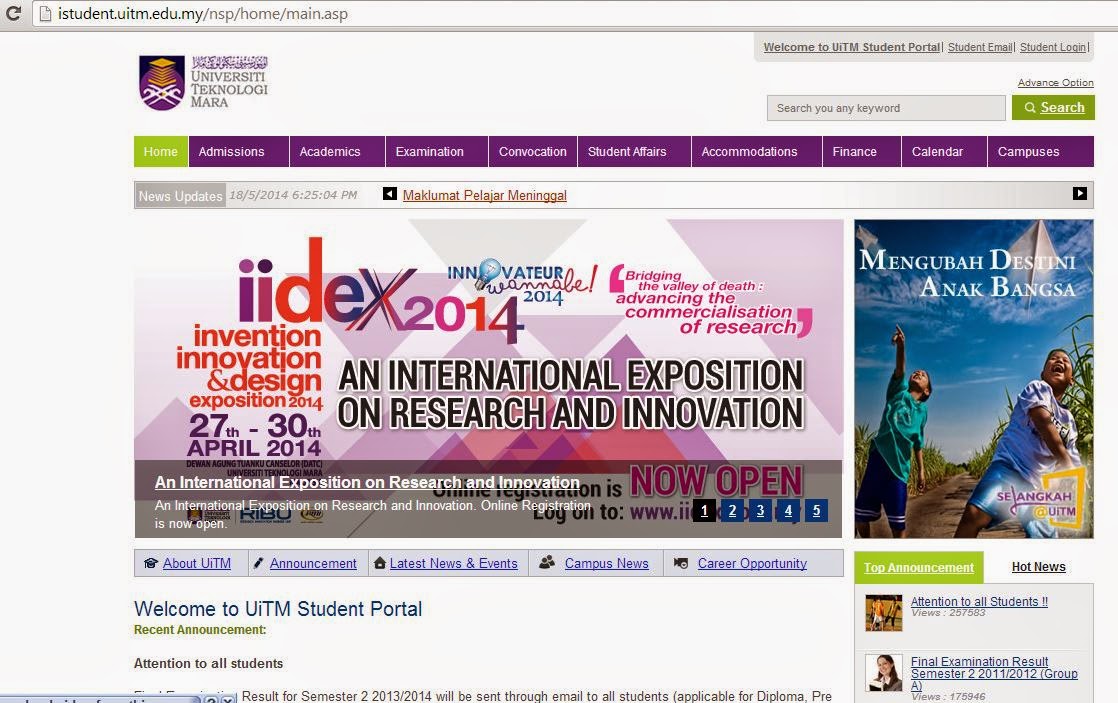Click the news timestamp 18/5/2014 6:25:04 PM
The height and width of the screenshot is (703, 1118).
click(x=293, y=195)
